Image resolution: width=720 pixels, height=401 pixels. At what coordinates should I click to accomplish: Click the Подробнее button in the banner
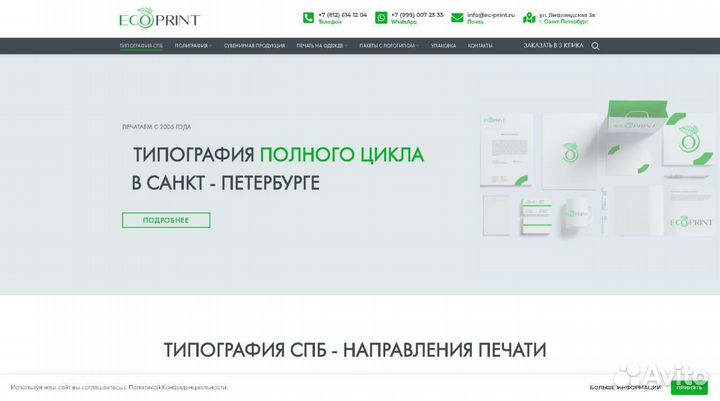pos(166,220)
